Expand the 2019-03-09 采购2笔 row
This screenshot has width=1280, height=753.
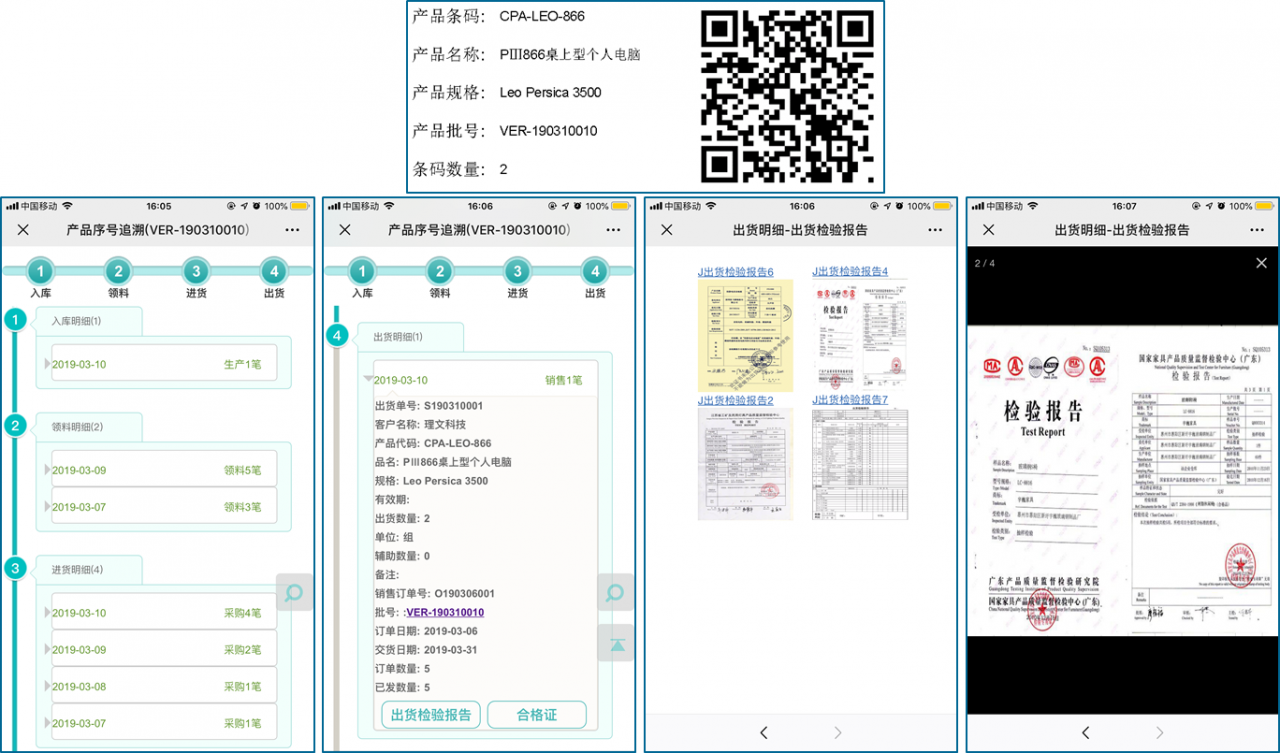pyautogui.click(x=163, y=650)
